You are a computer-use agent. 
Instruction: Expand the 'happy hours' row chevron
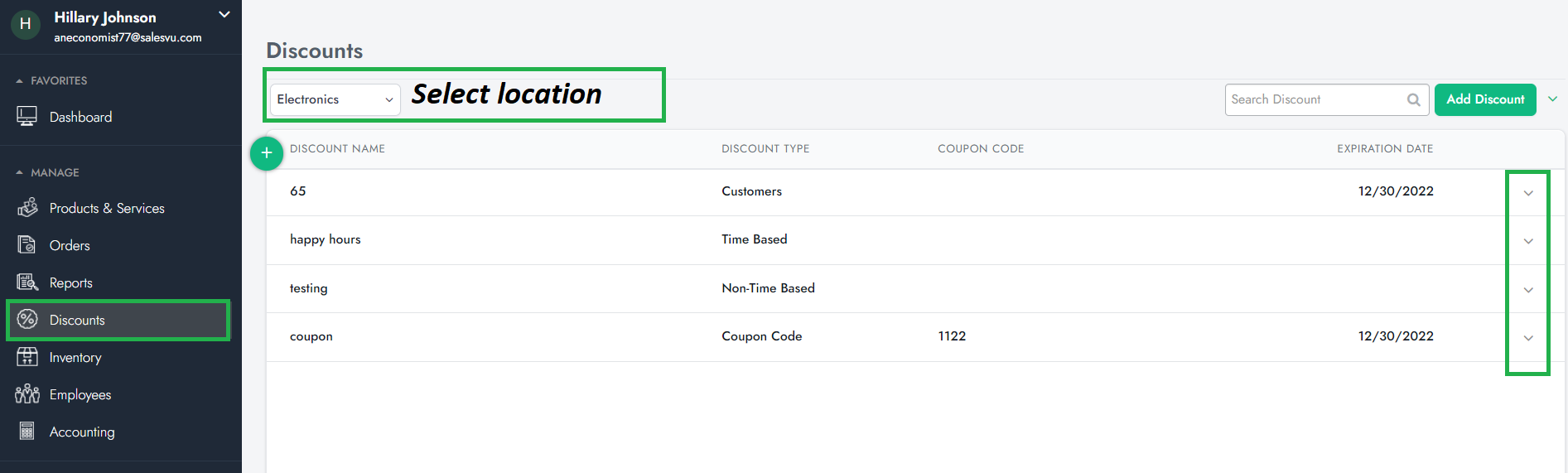(1528, 241)
